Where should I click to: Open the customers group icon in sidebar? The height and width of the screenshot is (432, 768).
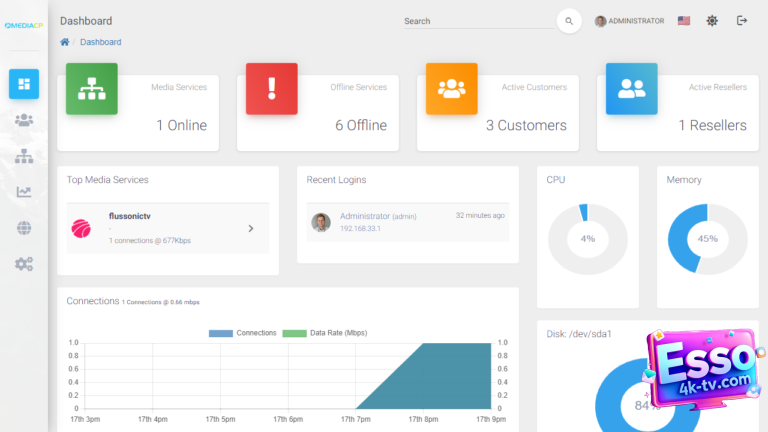tap(24, 120)
